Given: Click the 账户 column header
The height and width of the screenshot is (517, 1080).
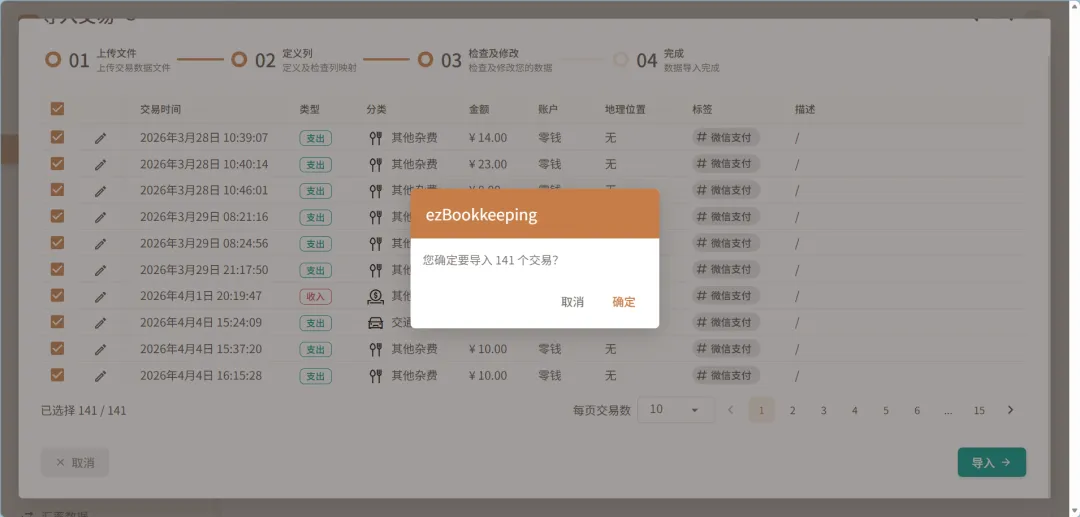Looking at the screenshot, I should [x=548, y=109].
